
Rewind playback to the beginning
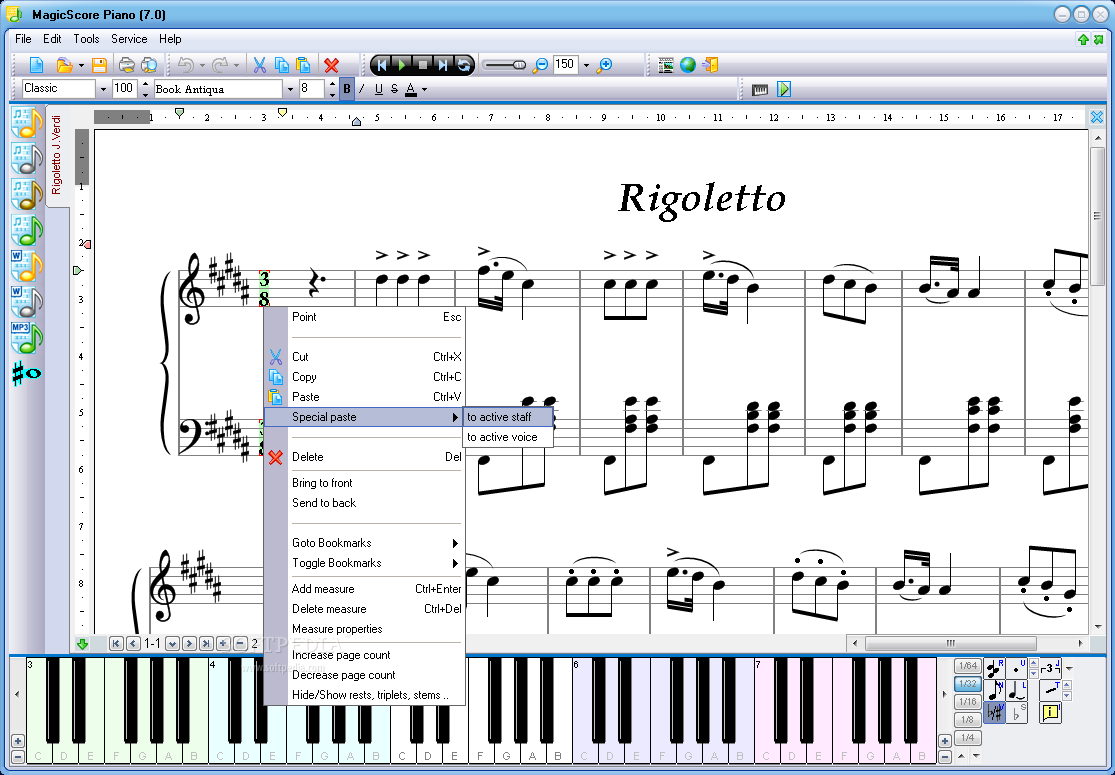[x=382, y=65]
